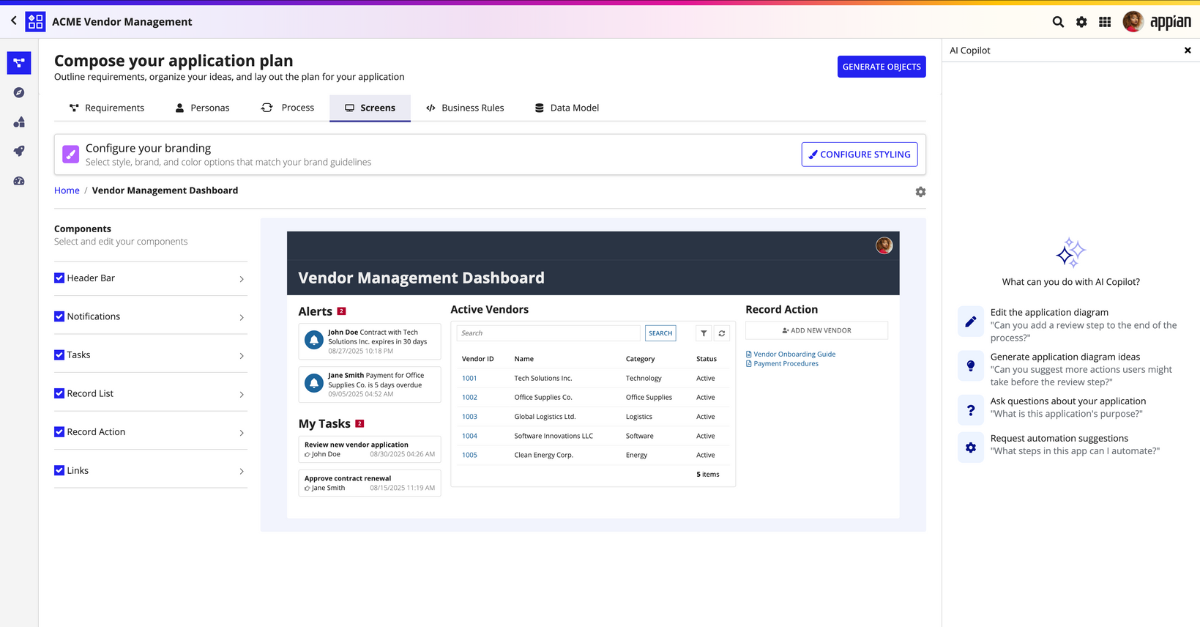Click the rocket icon in left sidebar
The width and height of the screenshot is (1200, 627).
(19, 151)
